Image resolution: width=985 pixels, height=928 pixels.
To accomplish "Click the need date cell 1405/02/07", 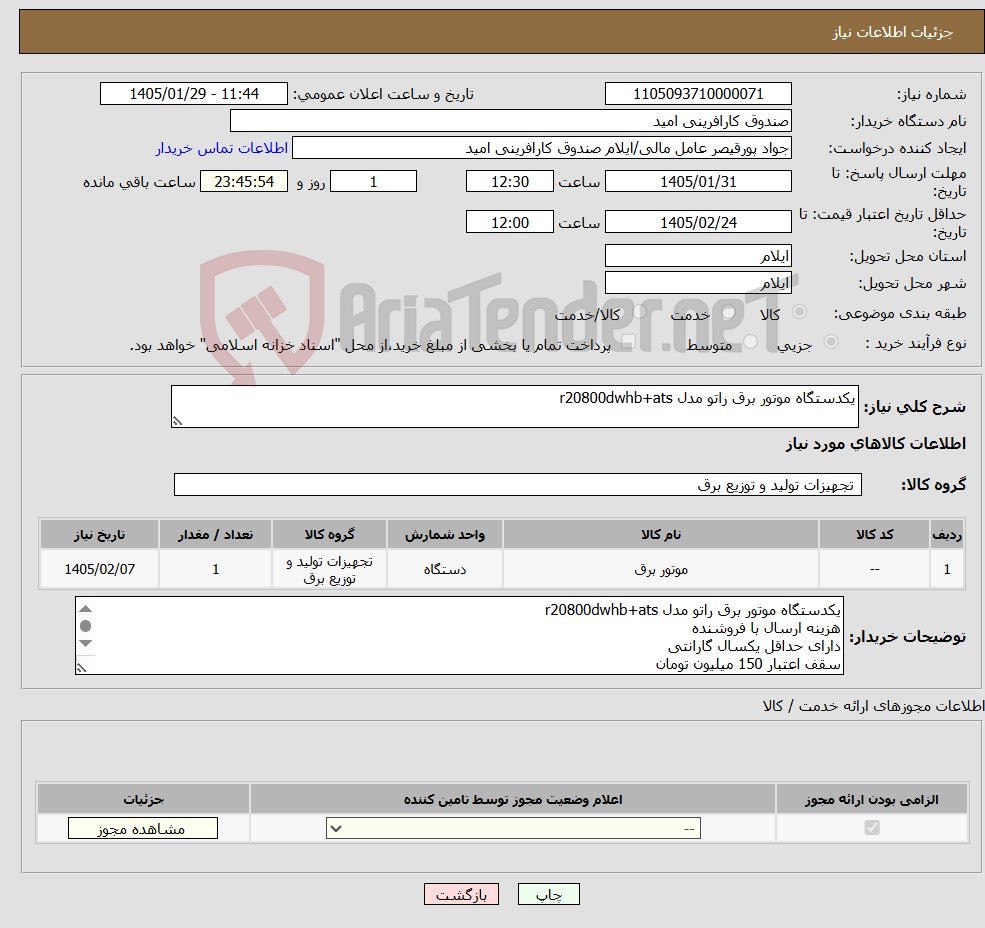I will tap(100, 569).
